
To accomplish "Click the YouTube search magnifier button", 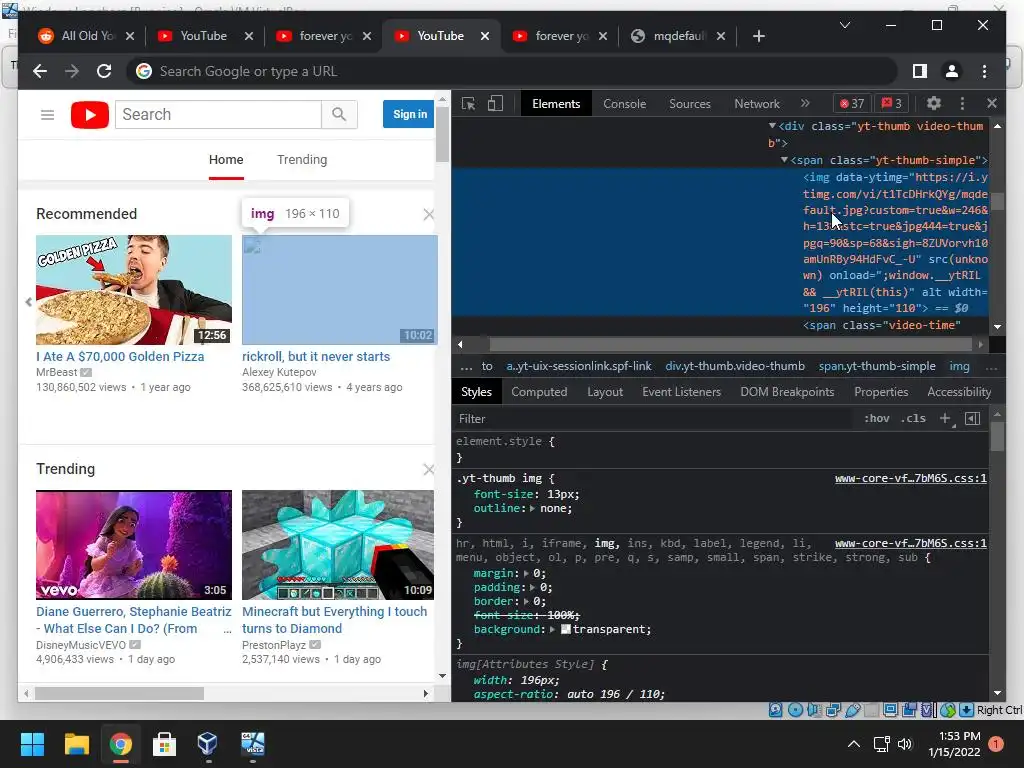I will click(339, 114).
